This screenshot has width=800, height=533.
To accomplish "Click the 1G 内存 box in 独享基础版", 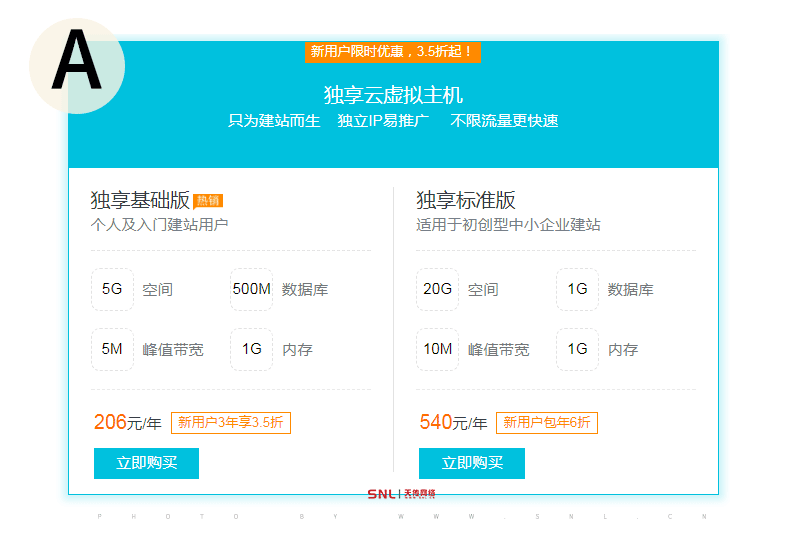I will coord(251,350).
